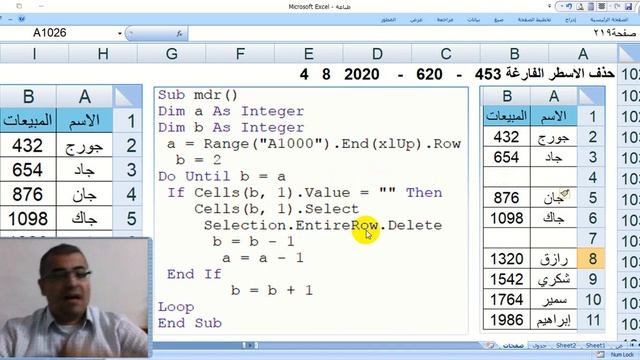This screenshot has width=640, height=360.
Task: Click the horizontal scrollbar thumb at bottom
Action: pyautogui.click(x=250, y=345)
